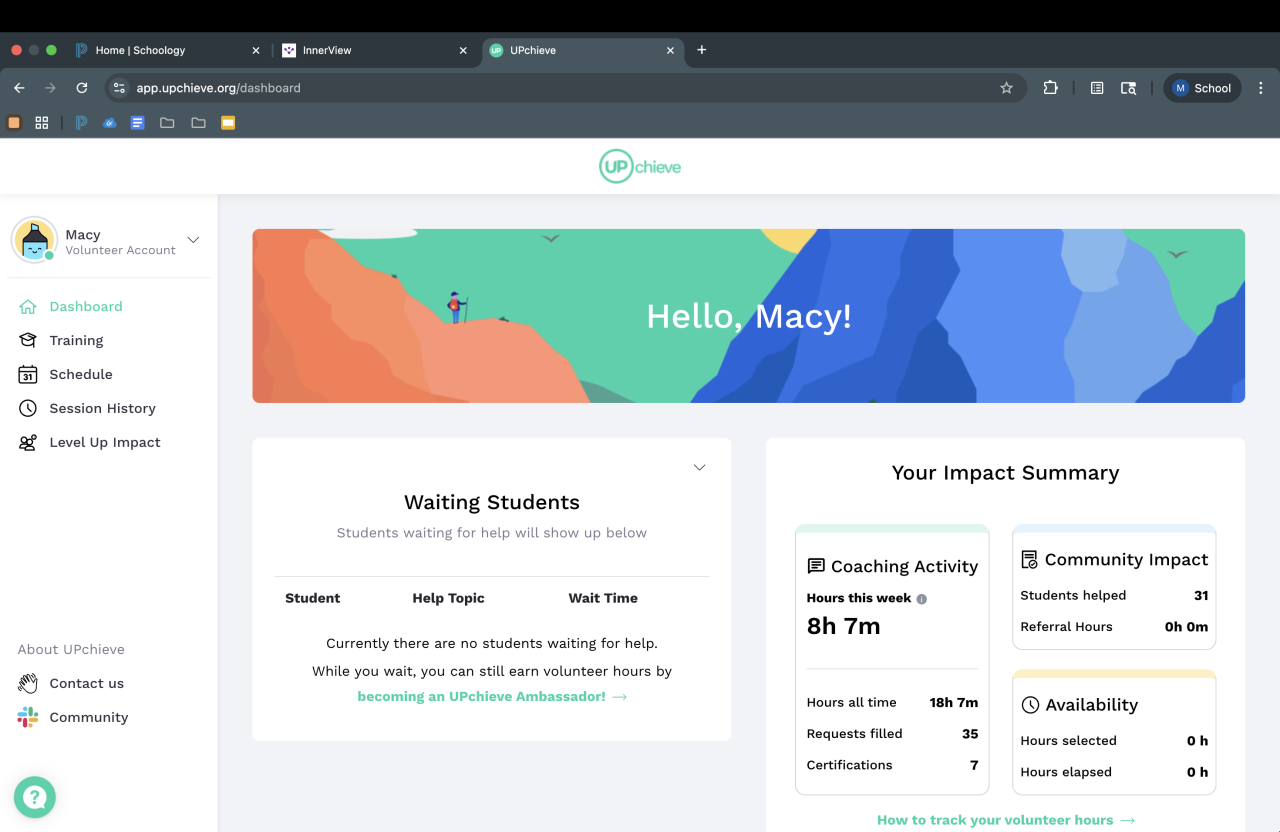Open the Dashboard home icon in sidebar
Viewport: 1280px width, 832px height.
click(x=28, y=307)
